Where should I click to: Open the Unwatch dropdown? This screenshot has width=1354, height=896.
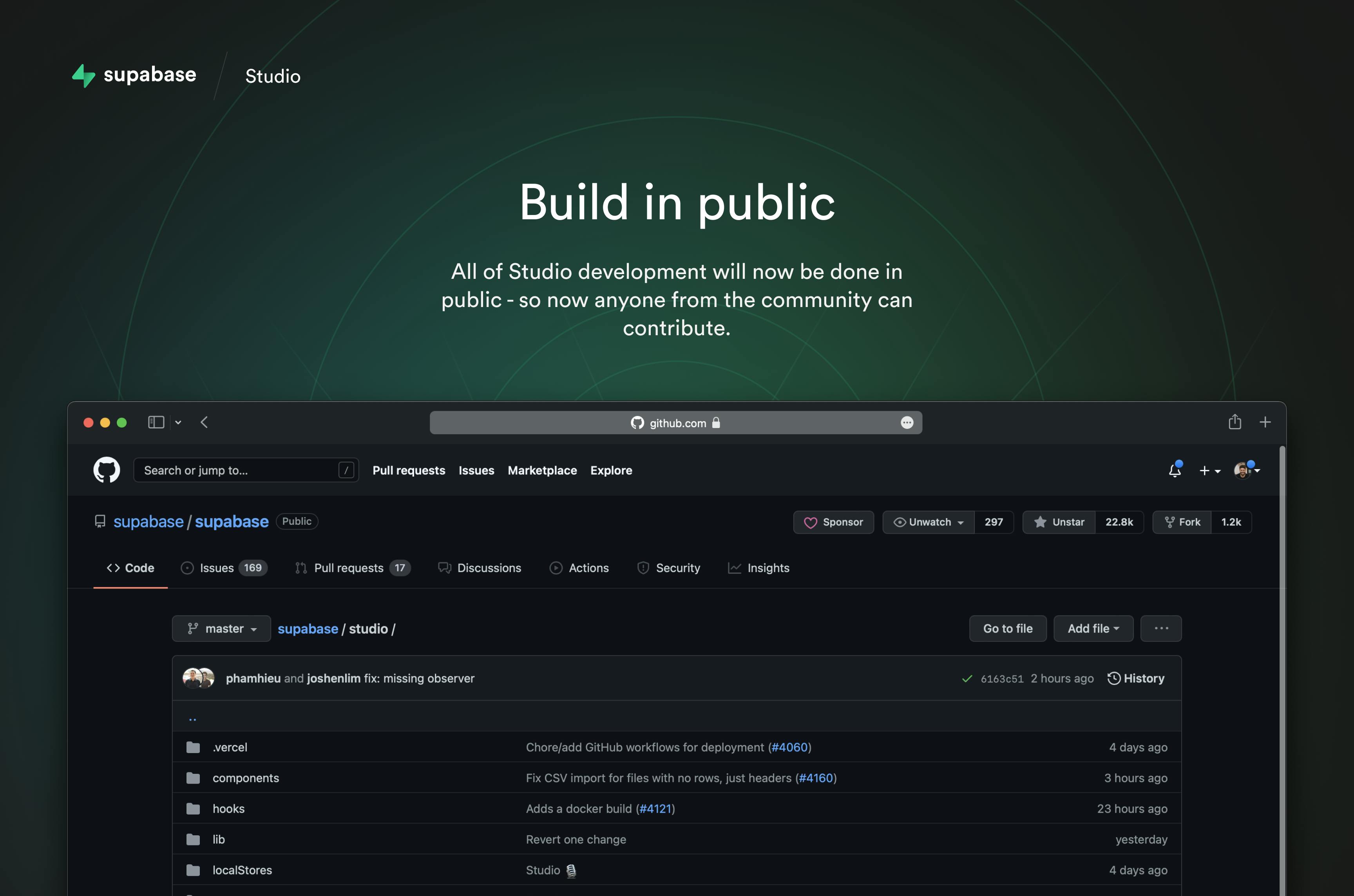(929, 522)
